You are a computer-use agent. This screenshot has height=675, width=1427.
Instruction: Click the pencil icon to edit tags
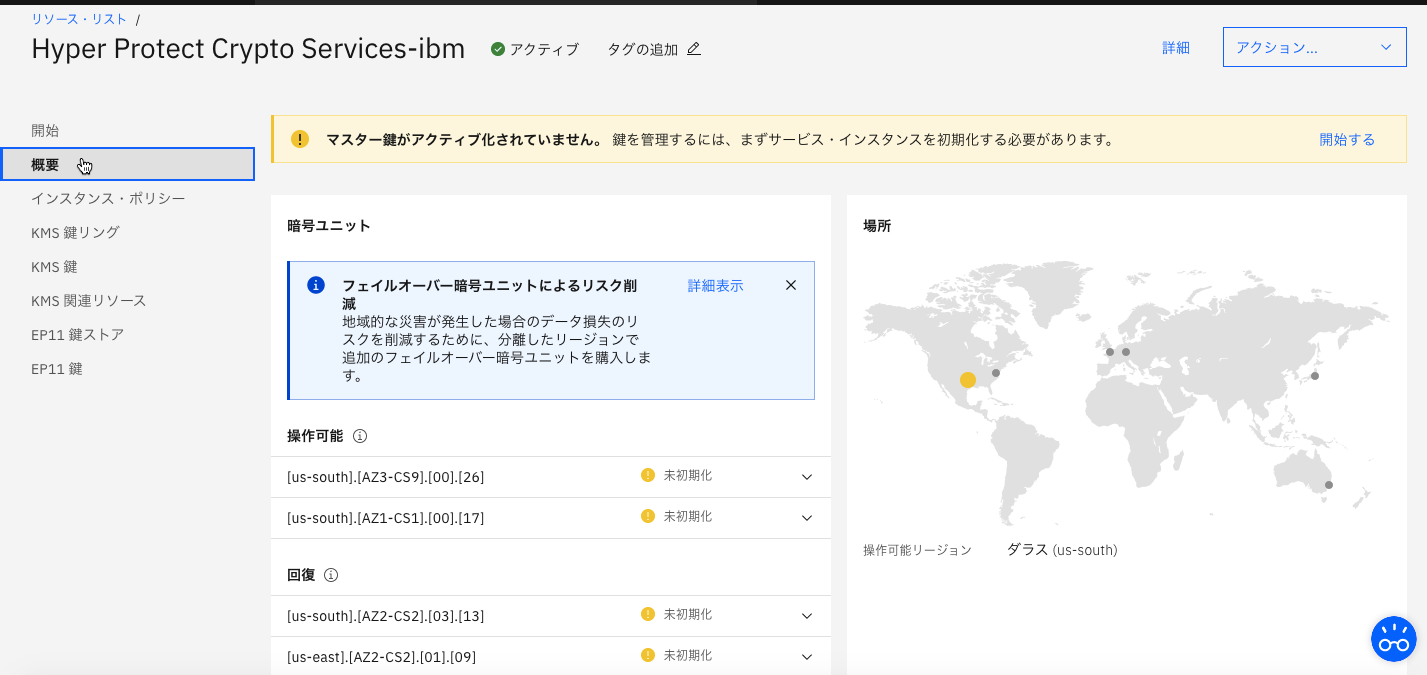(x=692, y=48)
